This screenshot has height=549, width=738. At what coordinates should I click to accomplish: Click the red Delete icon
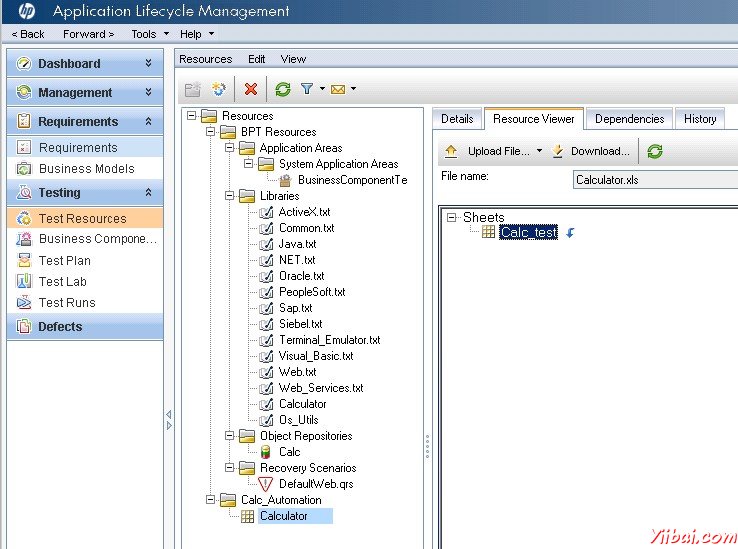point(251,89)
